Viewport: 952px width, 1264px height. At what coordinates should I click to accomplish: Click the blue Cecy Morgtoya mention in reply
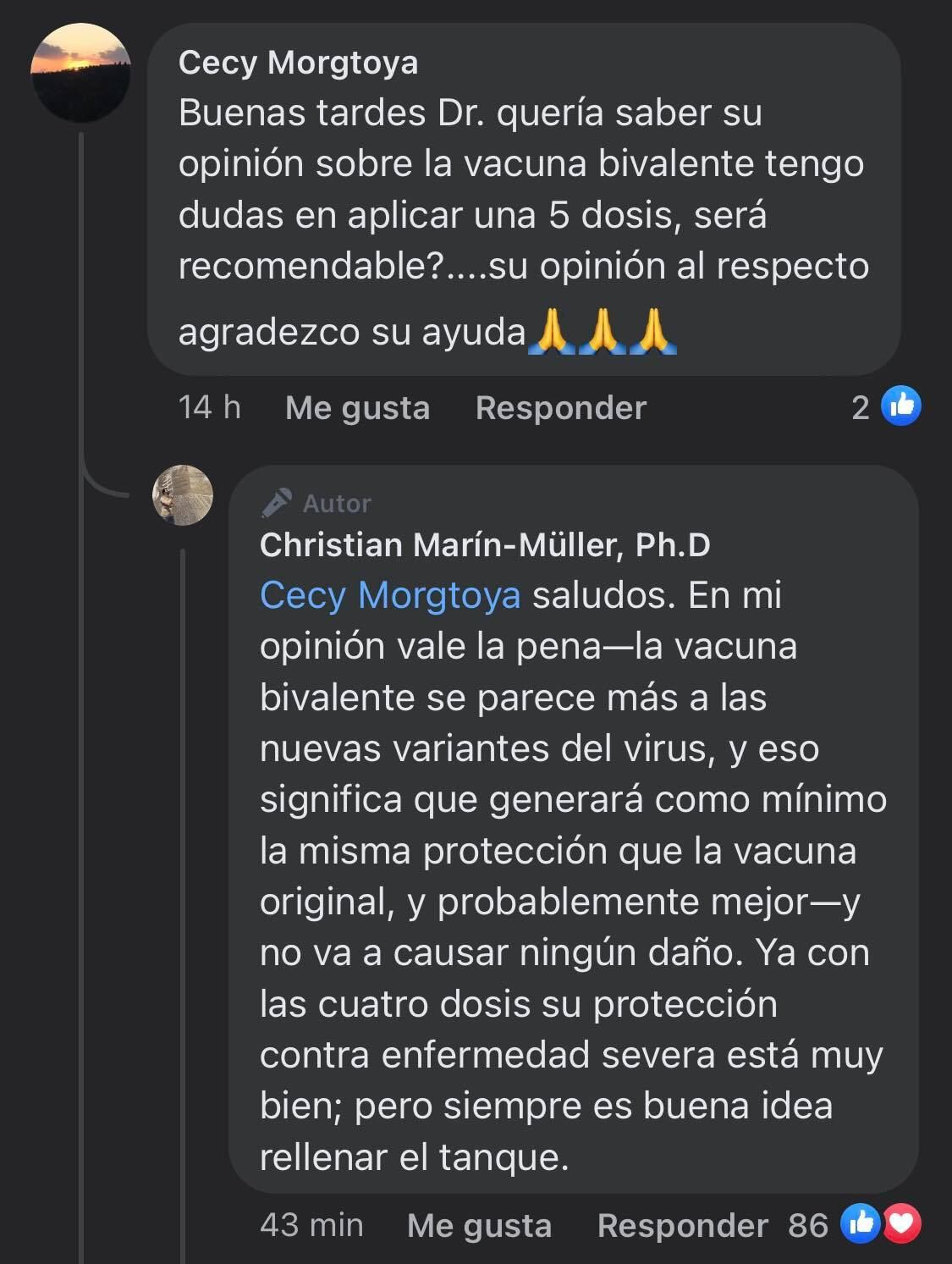[390, 595]
